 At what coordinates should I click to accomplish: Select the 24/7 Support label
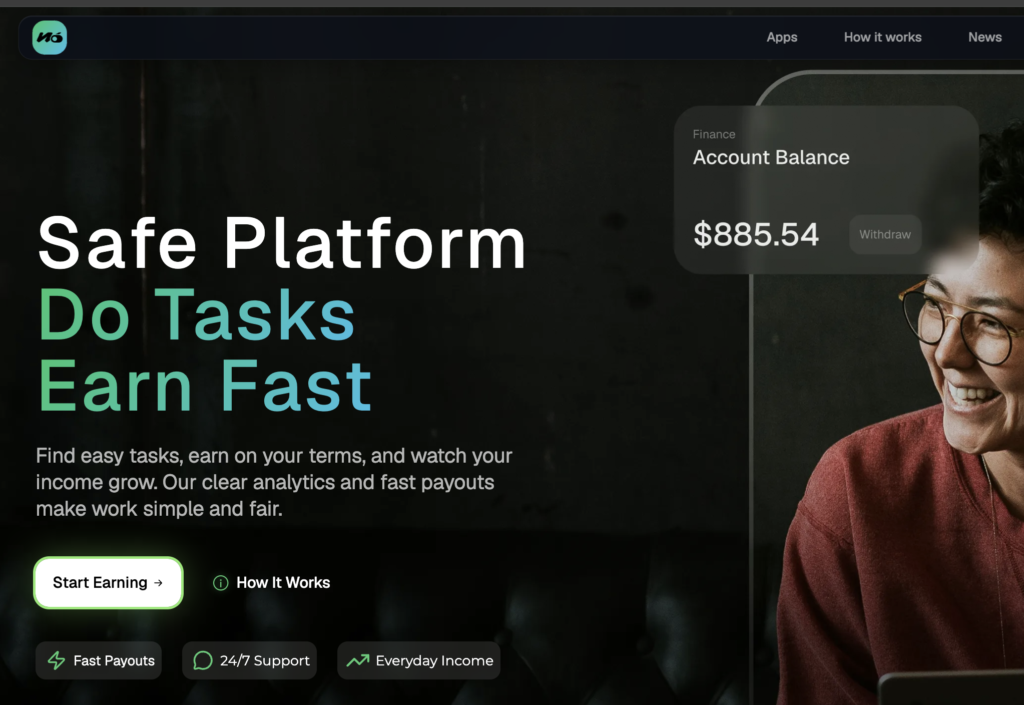coord(264,661)
